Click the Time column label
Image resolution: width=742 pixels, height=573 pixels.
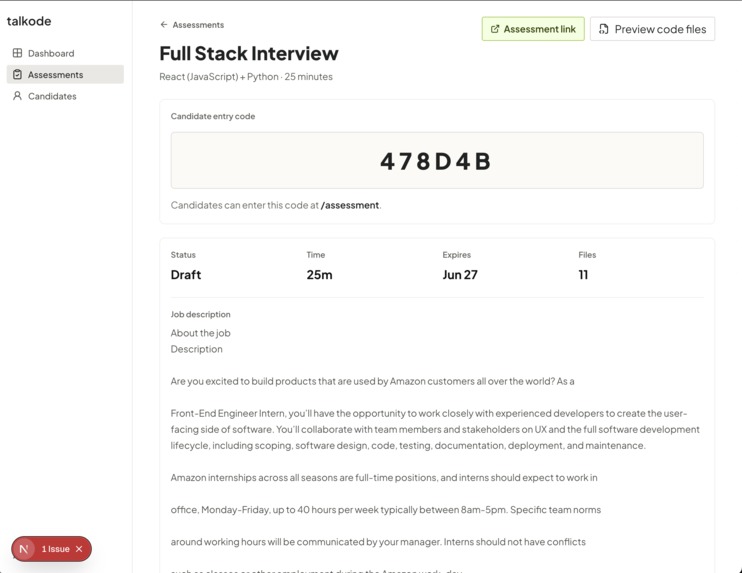click(x=316, y=255)
